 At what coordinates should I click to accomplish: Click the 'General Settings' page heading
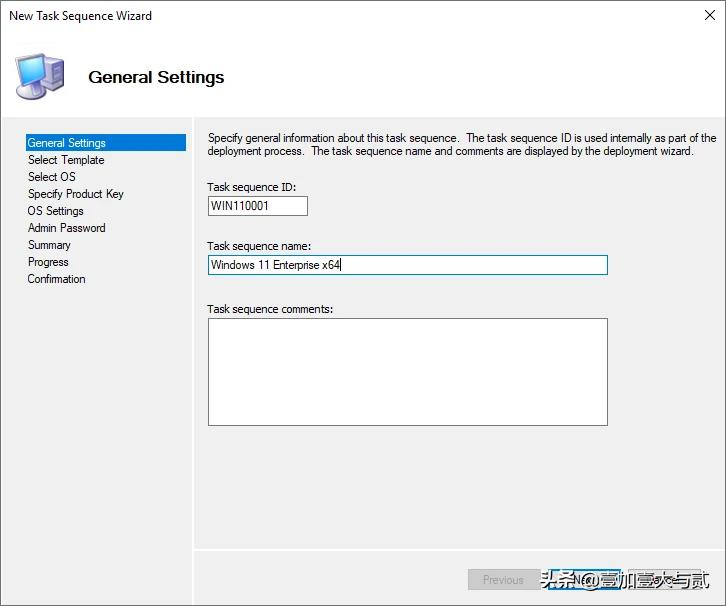click(x=156, y=77)
